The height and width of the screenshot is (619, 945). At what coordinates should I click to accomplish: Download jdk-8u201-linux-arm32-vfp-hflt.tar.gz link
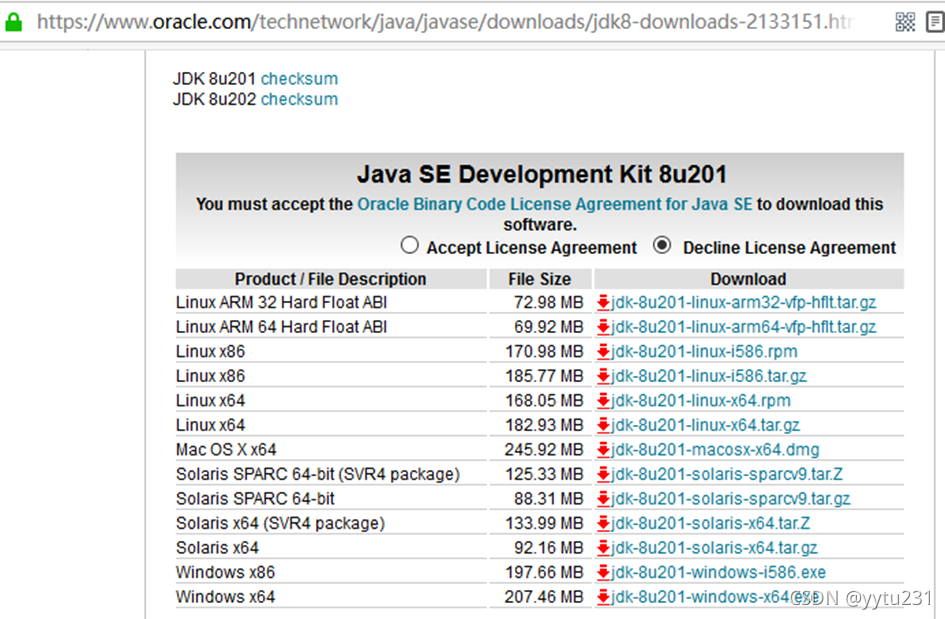(x=743, y=303)
